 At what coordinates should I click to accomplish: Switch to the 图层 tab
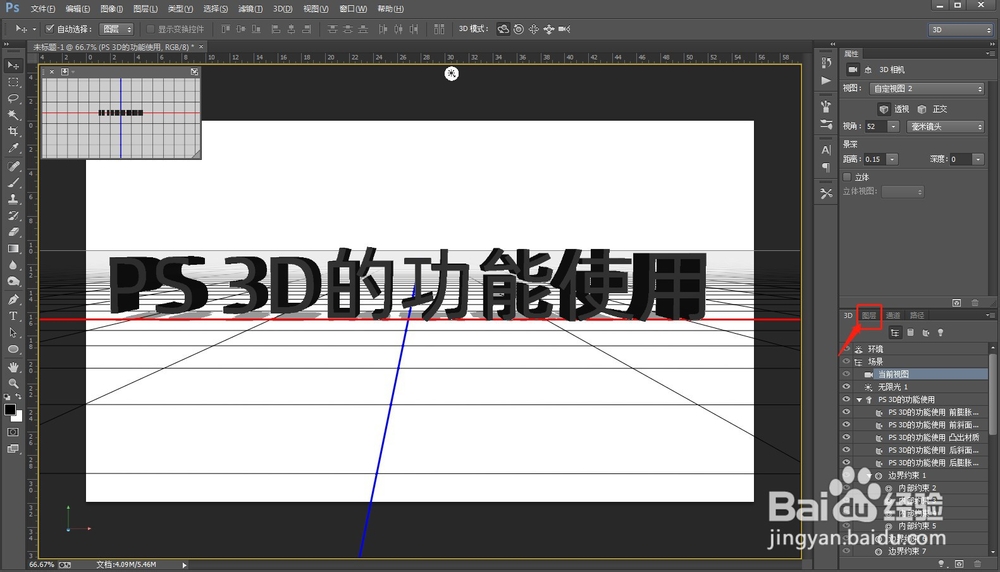pos(869,315)
